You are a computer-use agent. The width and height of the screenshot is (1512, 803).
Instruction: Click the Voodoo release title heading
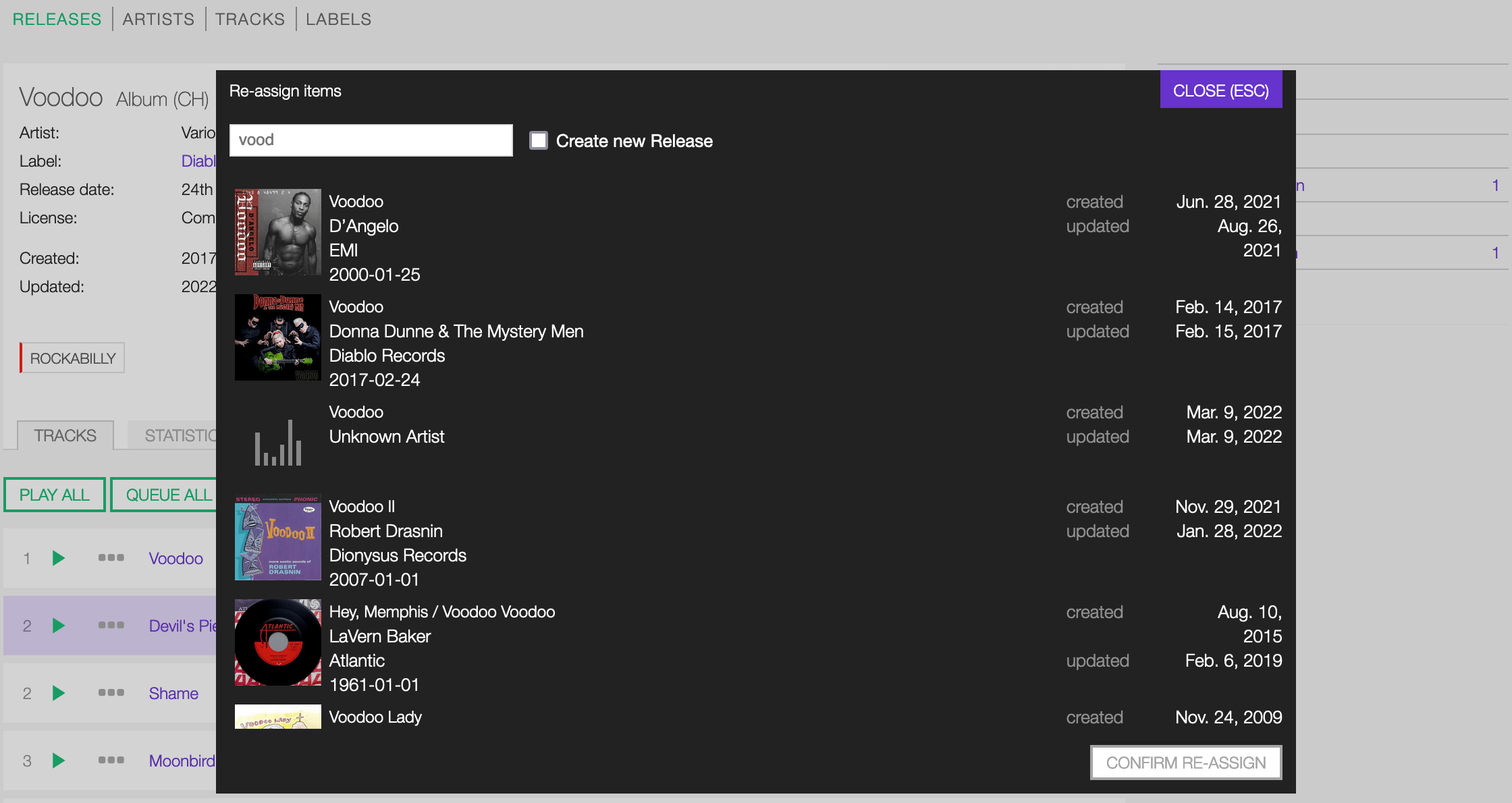pos(61,98)
